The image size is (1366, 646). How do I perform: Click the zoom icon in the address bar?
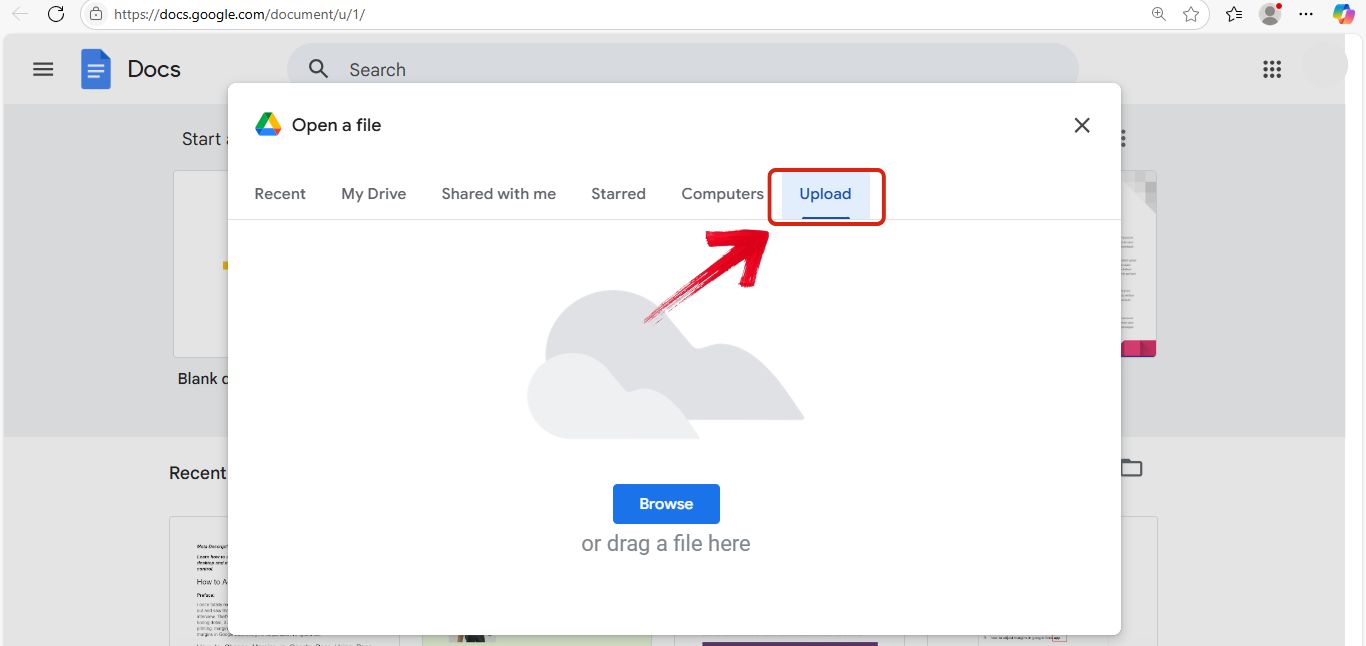1158,14
